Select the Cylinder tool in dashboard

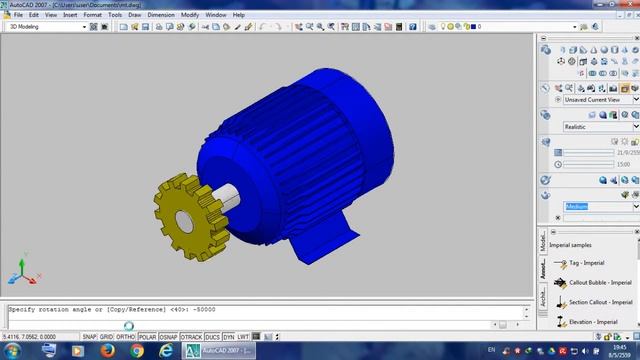click(x=615, y=50)
